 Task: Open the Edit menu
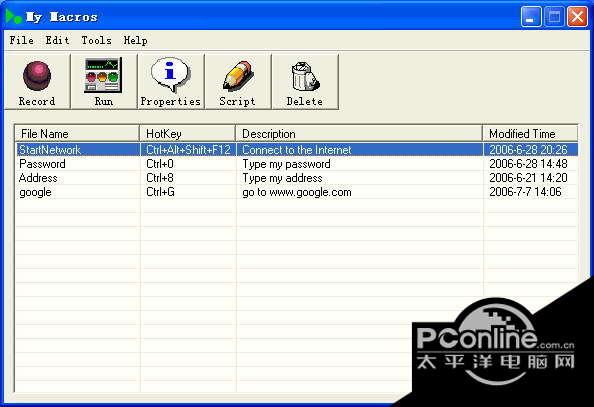pos(58,40)
